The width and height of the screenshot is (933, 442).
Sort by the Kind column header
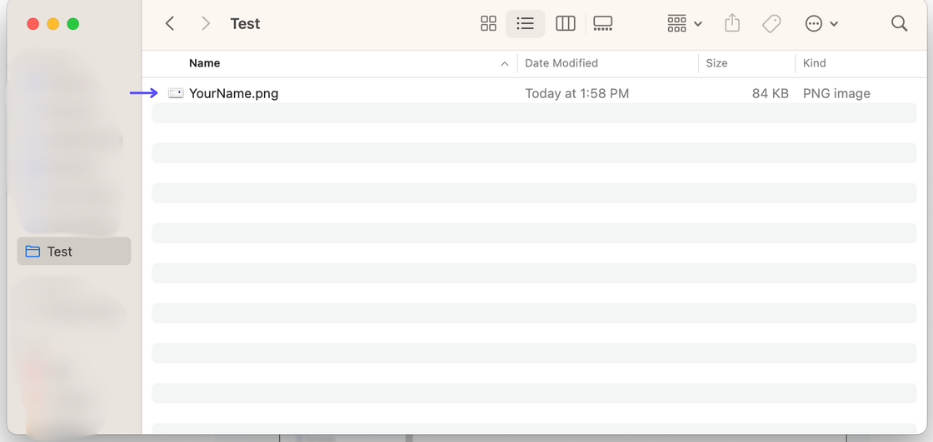[x=815, y=63]
